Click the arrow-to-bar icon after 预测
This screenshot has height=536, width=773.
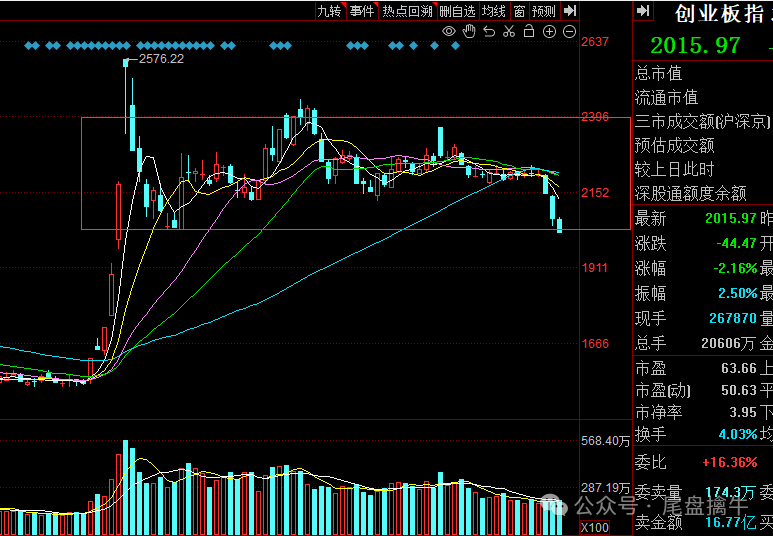[x=570, y=10]
